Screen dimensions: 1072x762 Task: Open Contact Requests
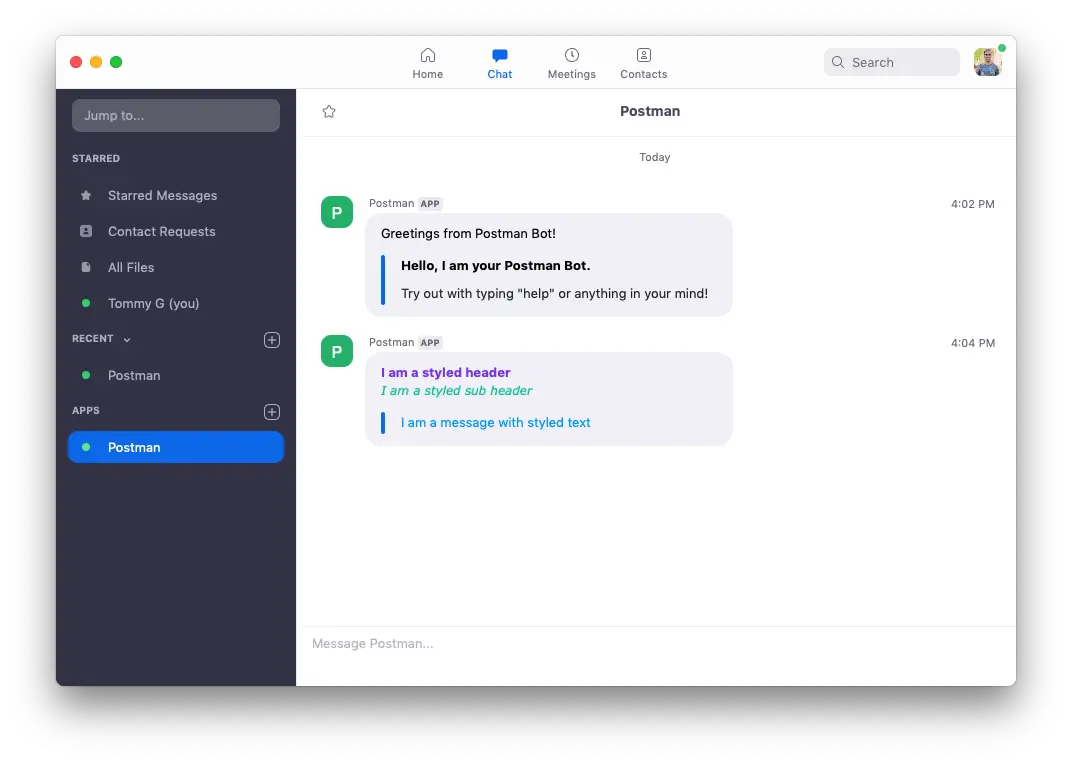(160, 231)
